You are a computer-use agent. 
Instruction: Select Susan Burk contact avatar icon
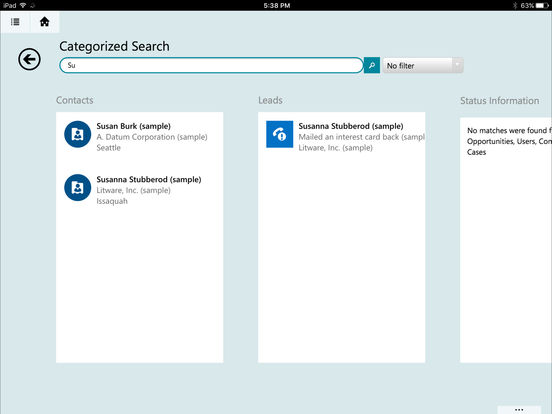77,134
